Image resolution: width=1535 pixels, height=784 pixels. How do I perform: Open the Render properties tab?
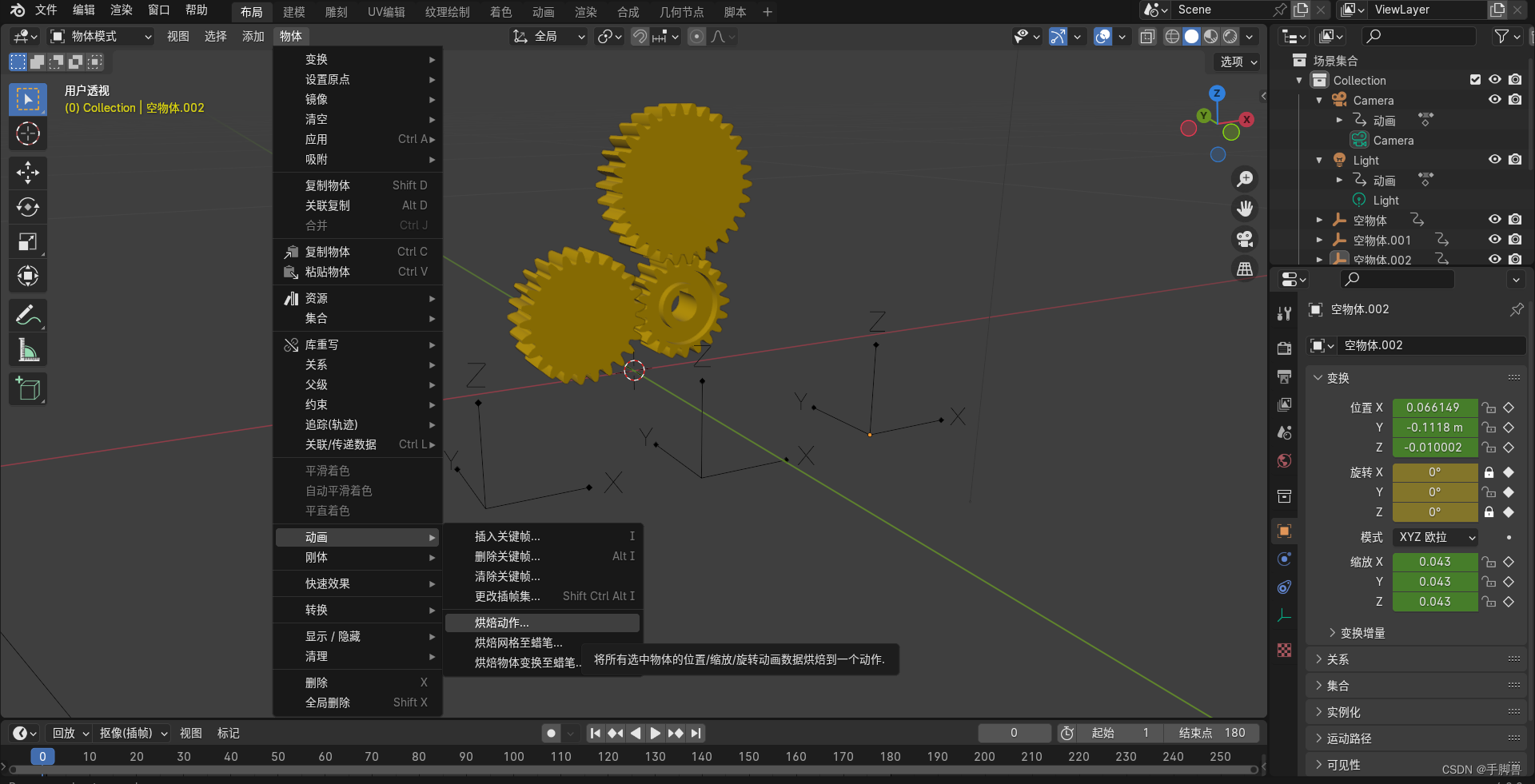pyautogui.click(x=1284, y=348)
